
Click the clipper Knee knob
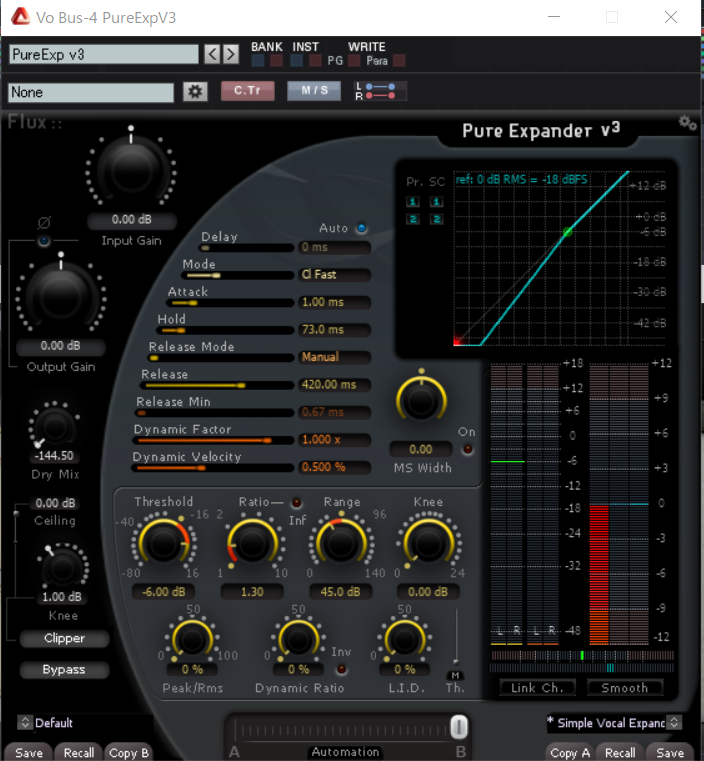tap(63, 568)
